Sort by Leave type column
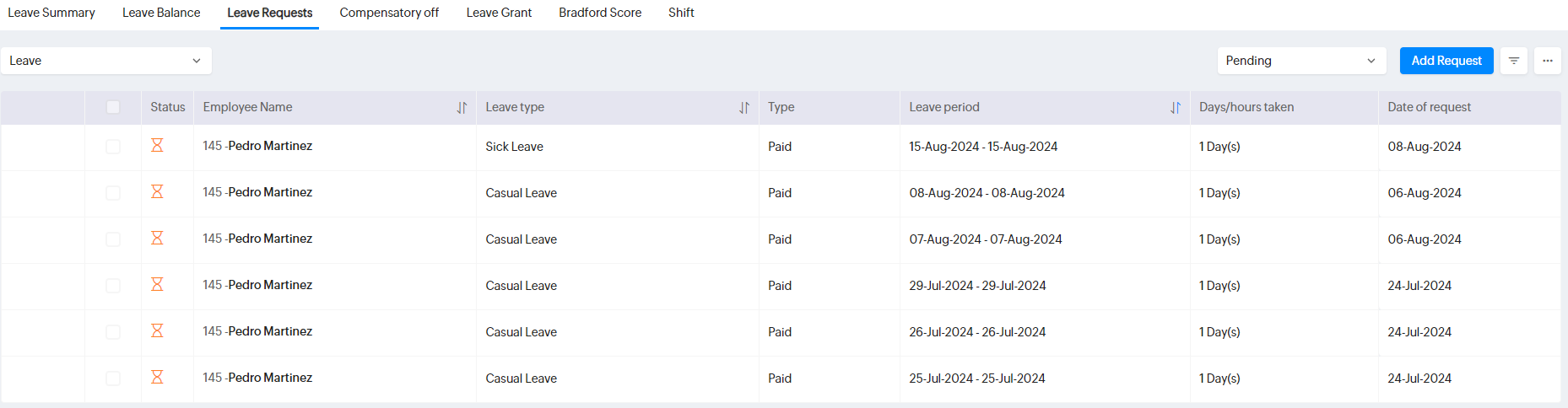 [744, 108]
